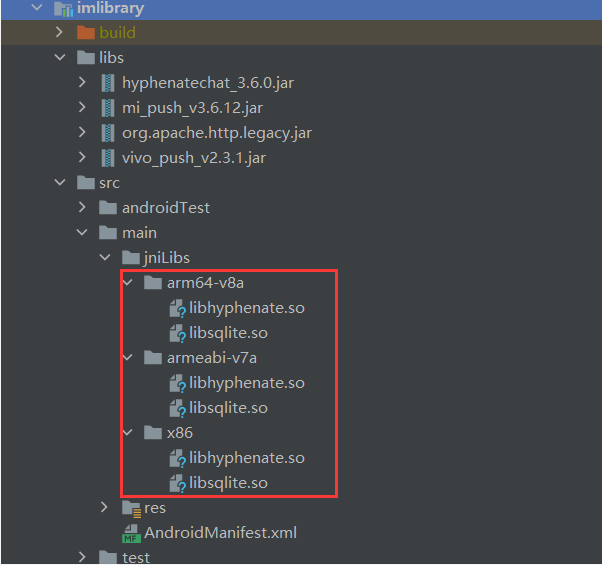Collapse the imlibrary module node
Screen dimensions: 602x565
coord(37,7)
